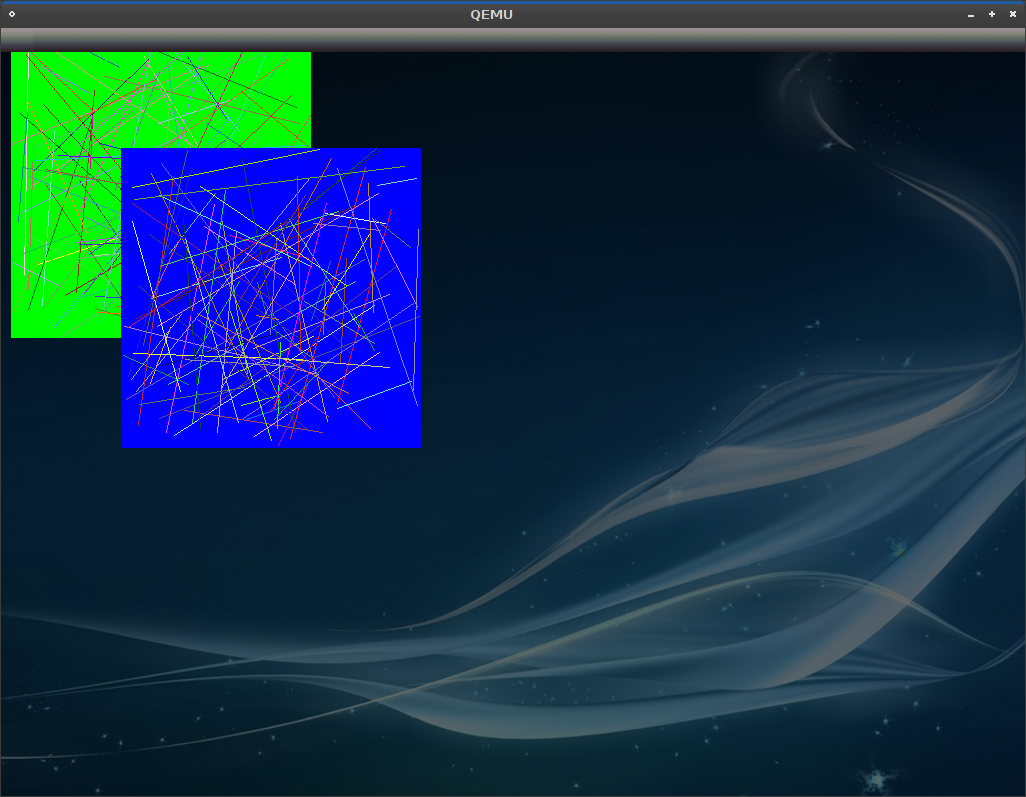Close the QEMU window

coord(1012,14)
